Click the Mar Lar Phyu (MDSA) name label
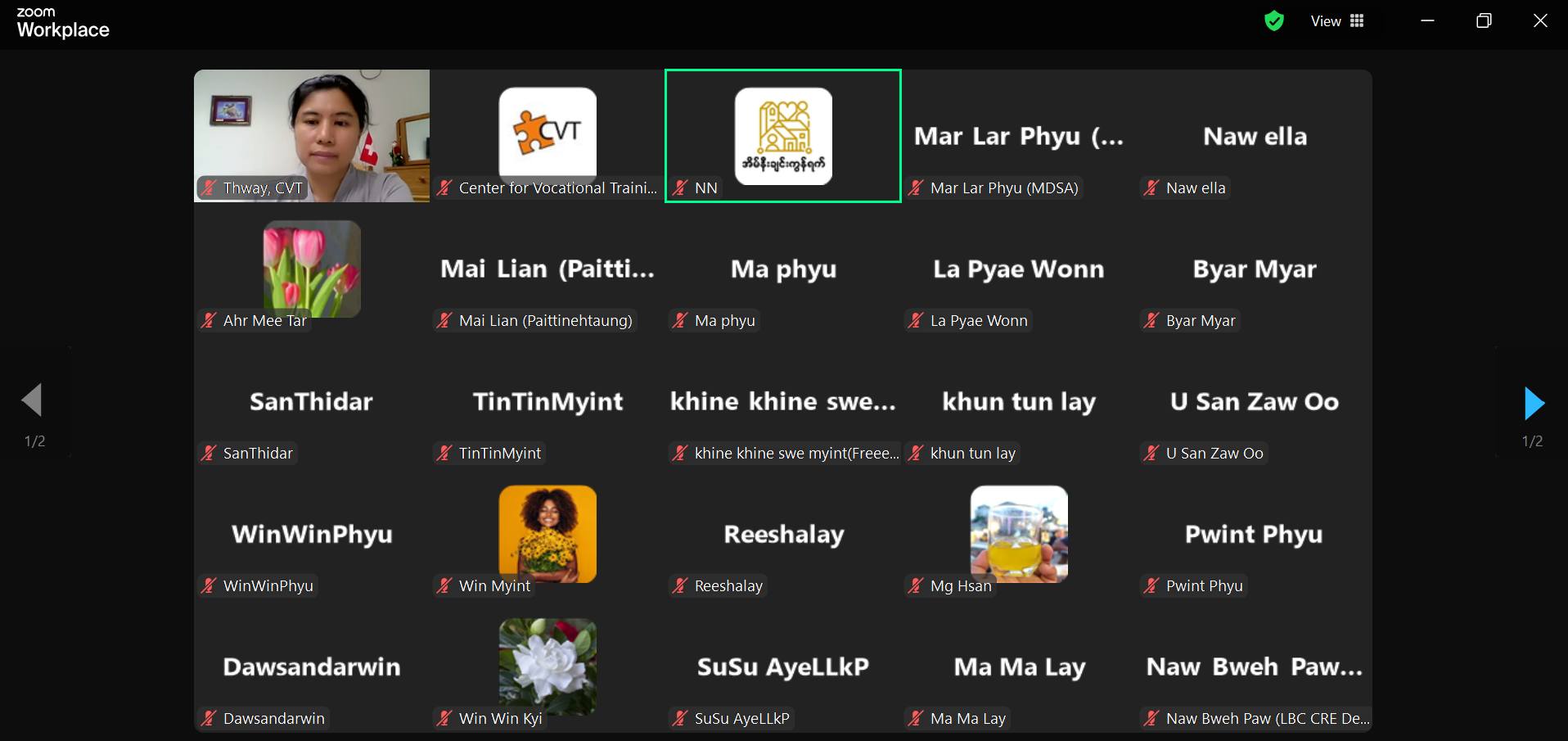Viewport: 1568px width, 741px height. tap(1004, 188)
